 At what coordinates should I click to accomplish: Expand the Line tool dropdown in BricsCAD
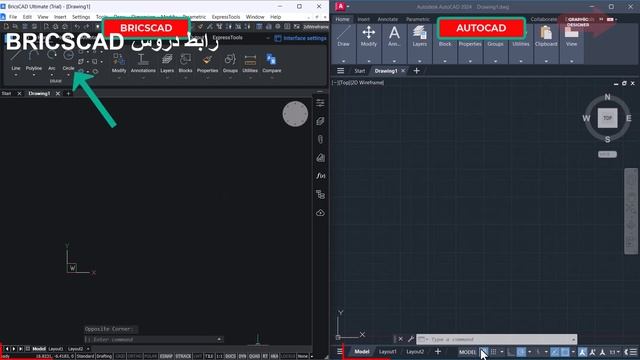(x=16, y=75)
